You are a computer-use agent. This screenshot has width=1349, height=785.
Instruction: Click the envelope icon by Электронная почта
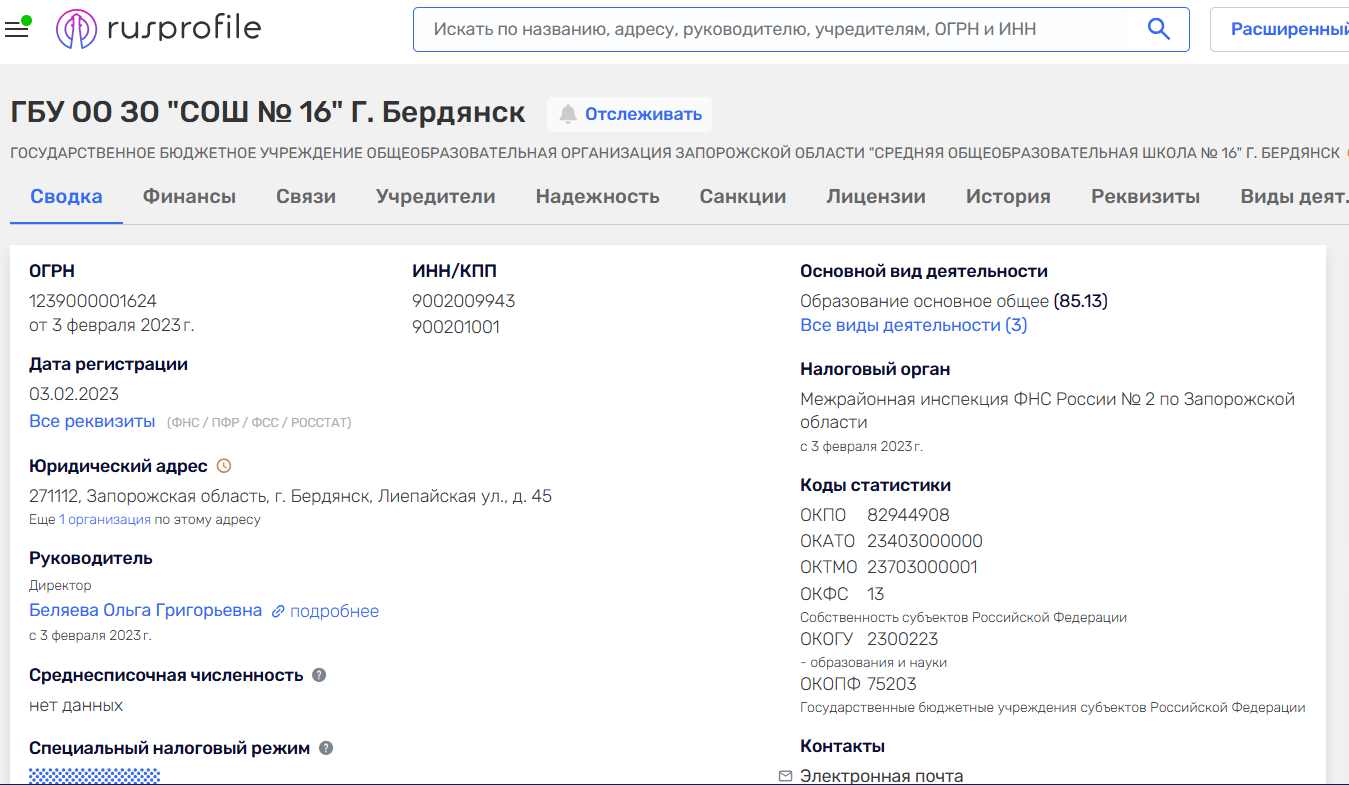785,776
